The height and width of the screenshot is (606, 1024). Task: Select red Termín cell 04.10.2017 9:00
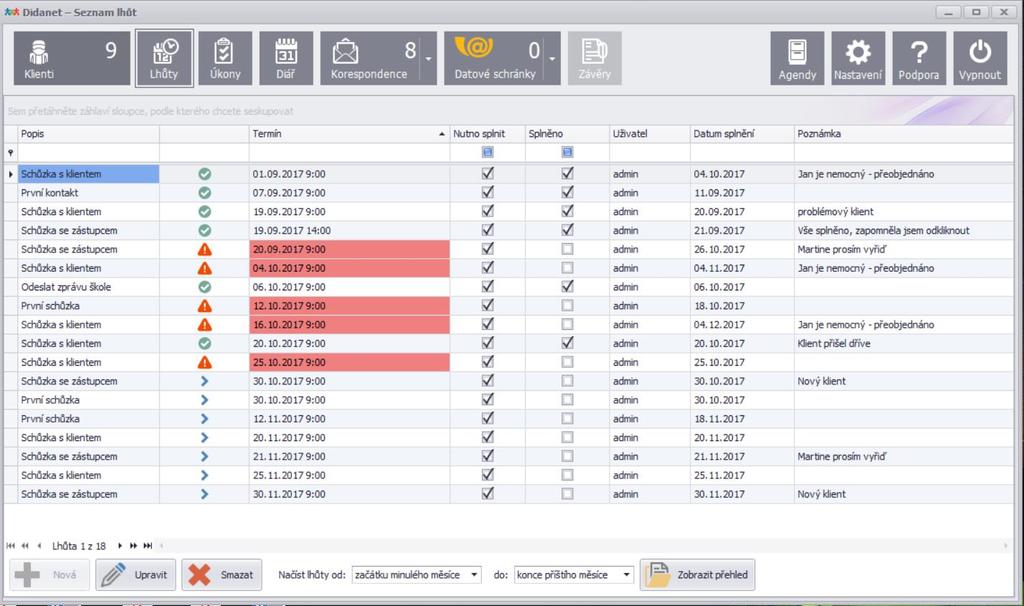coord(349,268)
